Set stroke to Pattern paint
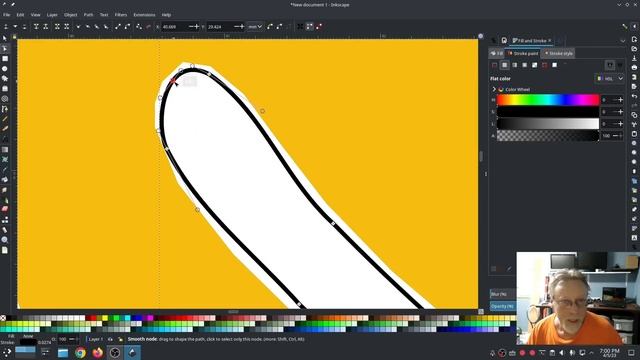Image resolution: width=640 pixels, height=360 pixels. coord(544,65)
